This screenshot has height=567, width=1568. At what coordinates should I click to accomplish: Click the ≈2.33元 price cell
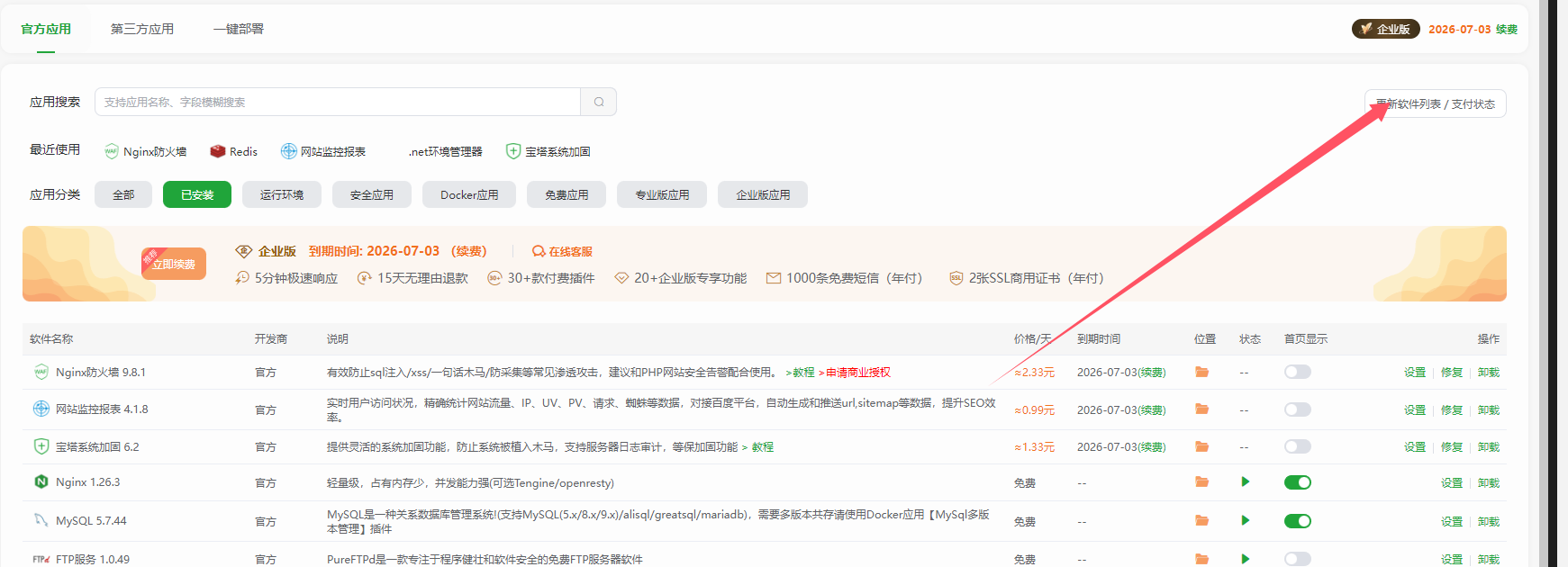(1034, 373)
